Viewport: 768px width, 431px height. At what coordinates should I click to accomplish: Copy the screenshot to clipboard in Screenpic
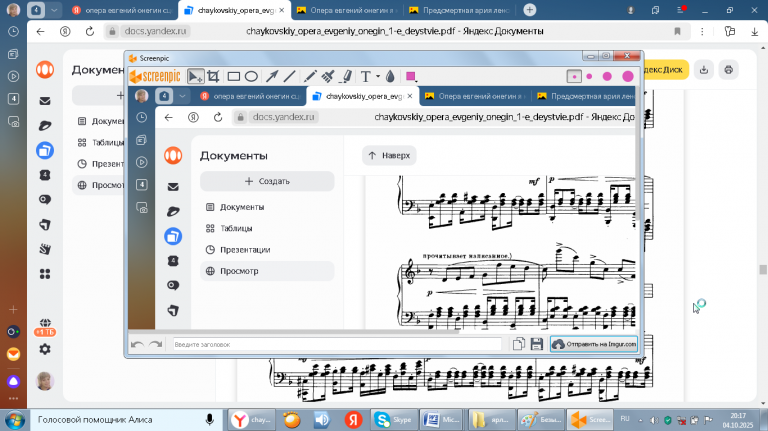click(x=519, y=344)
